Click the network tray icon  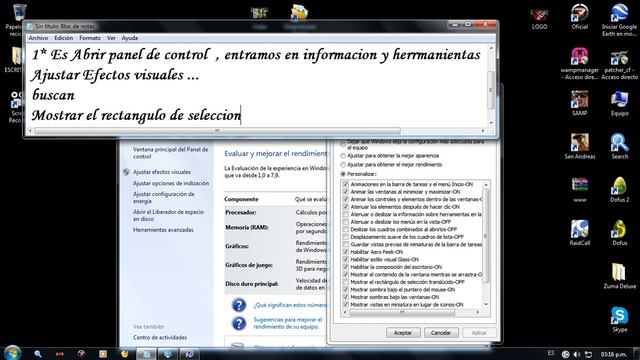[x=588, y=354]
